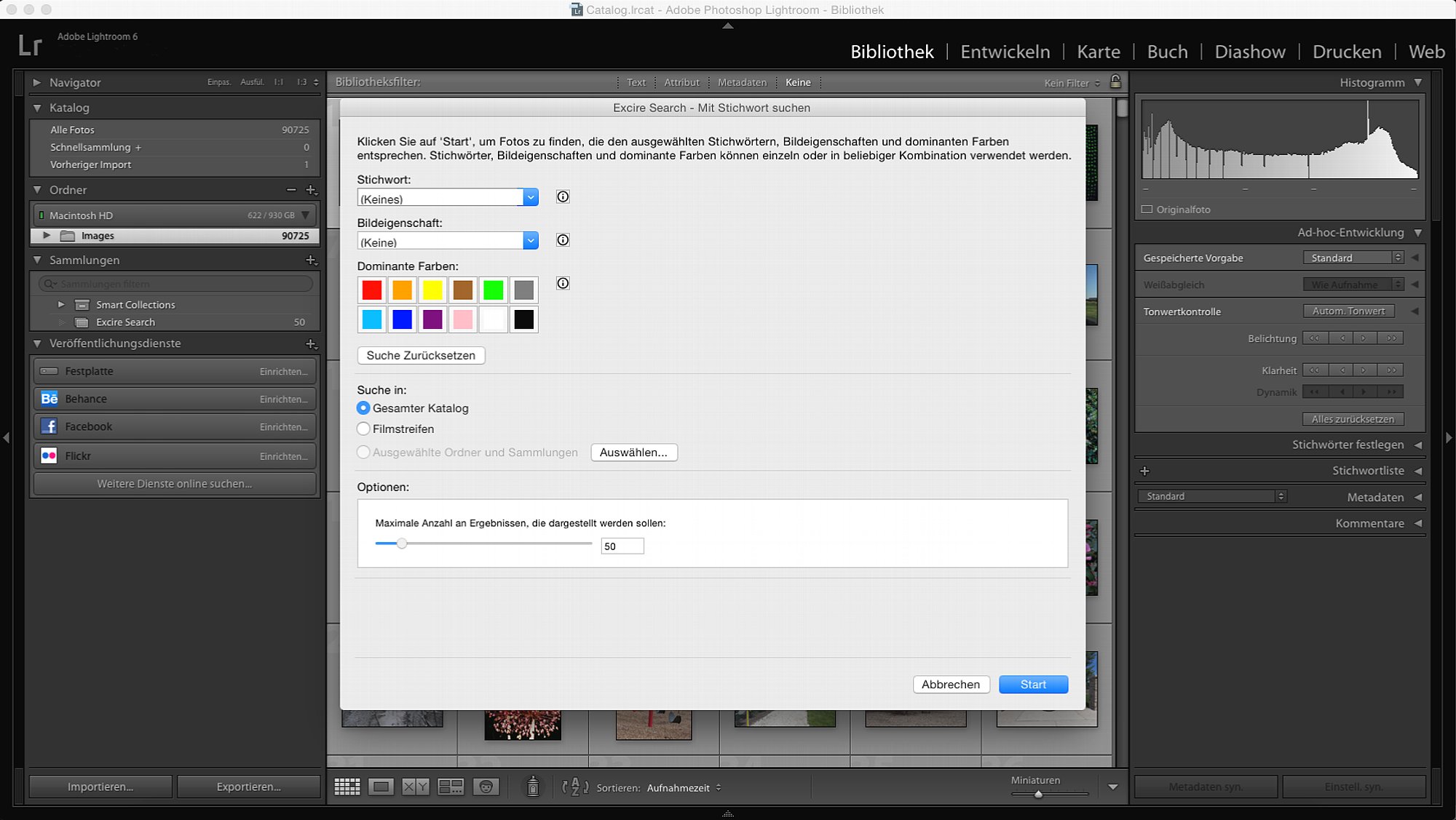
Task: Hide the right panel with the edge arrow
Action: 1449,437
